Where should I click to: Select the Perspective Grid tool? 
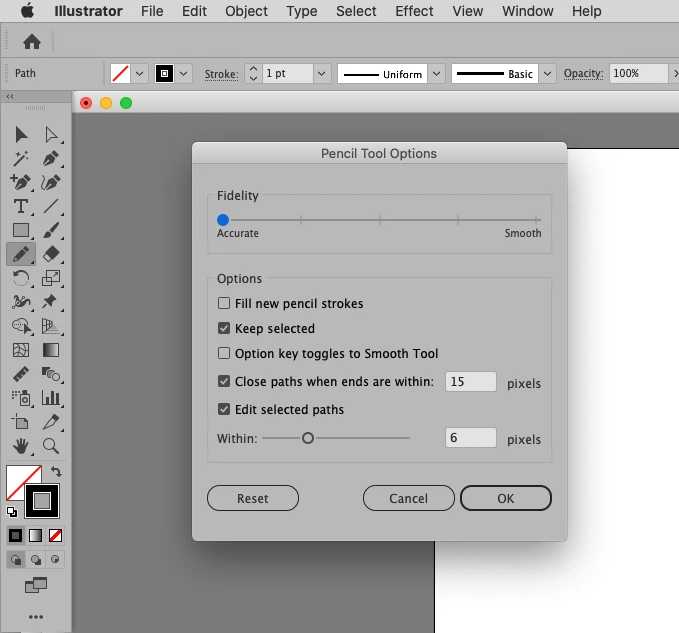pos(51,326)
